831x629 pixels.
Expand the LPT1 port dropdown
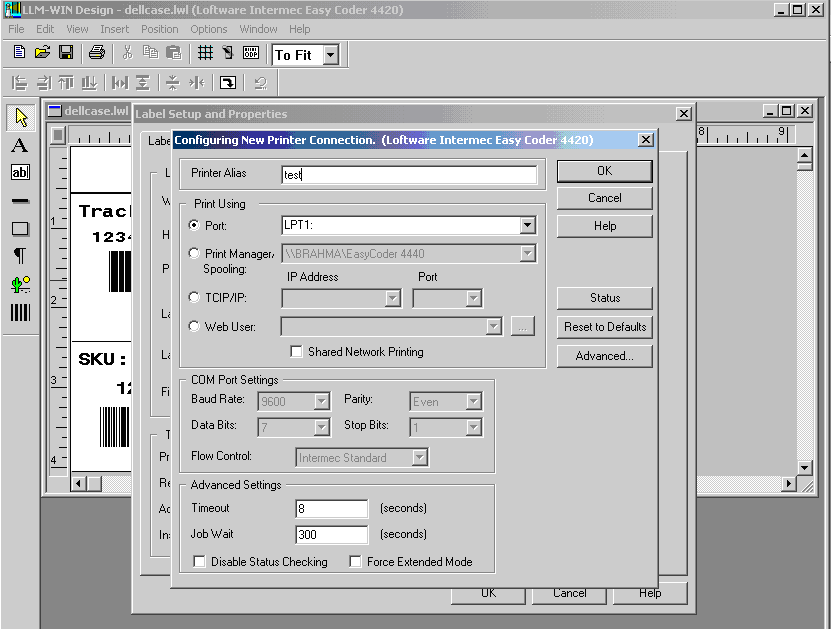[527, 226]
